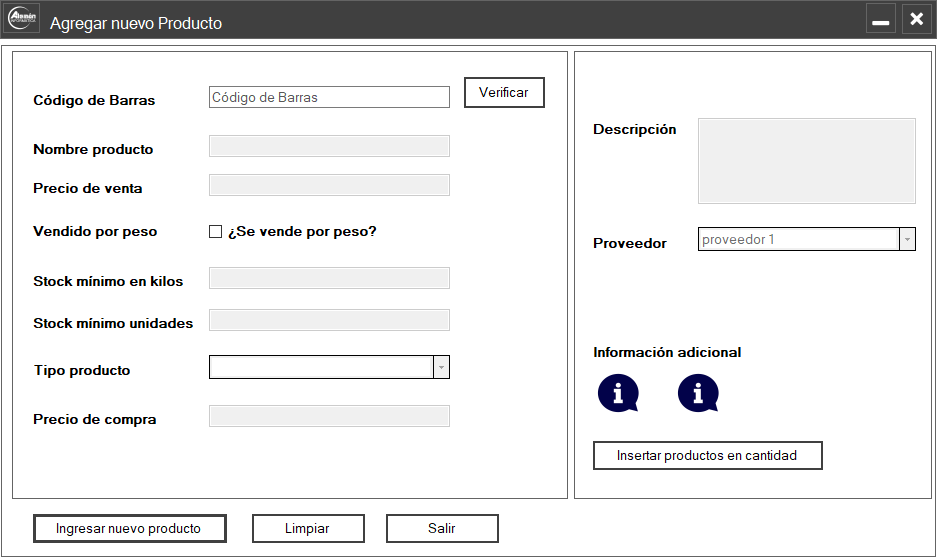937x558 pixels.
Task: Open the Proveedor dropdown arrow
Action: click(x=906, y=240)
